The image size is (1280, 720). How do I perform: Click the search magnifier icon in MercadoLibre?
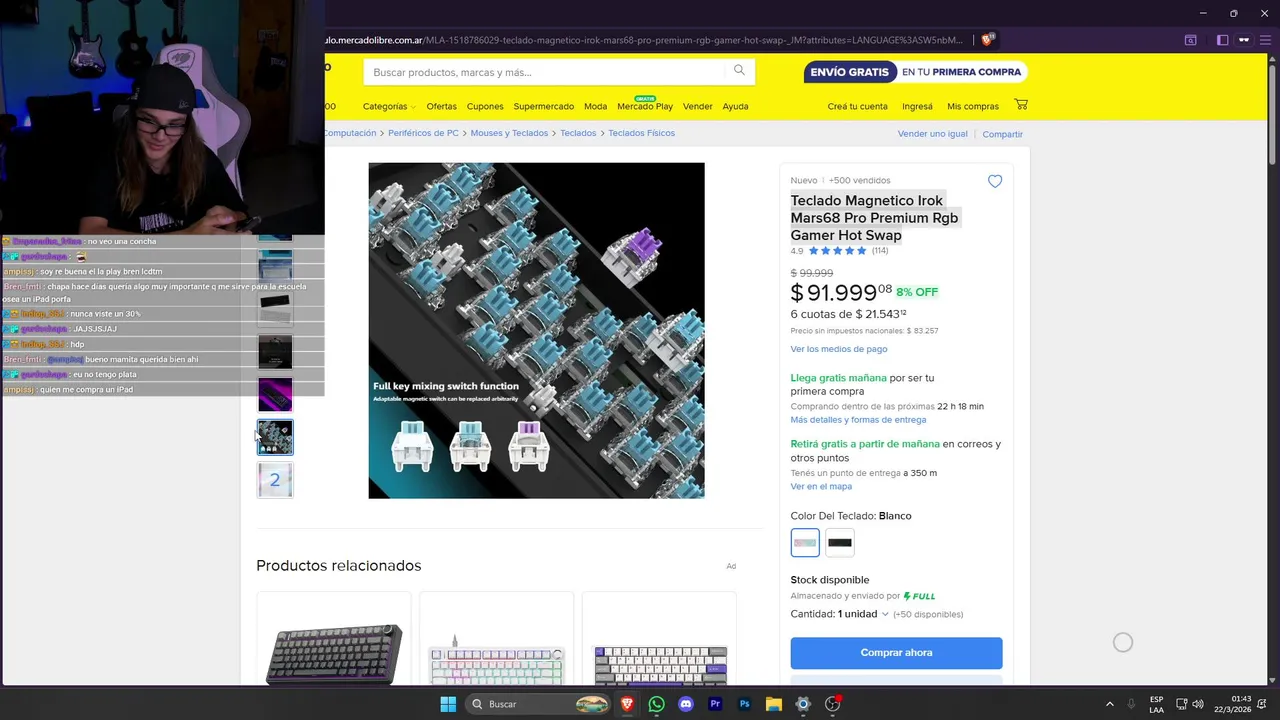(x=739, y=71)
